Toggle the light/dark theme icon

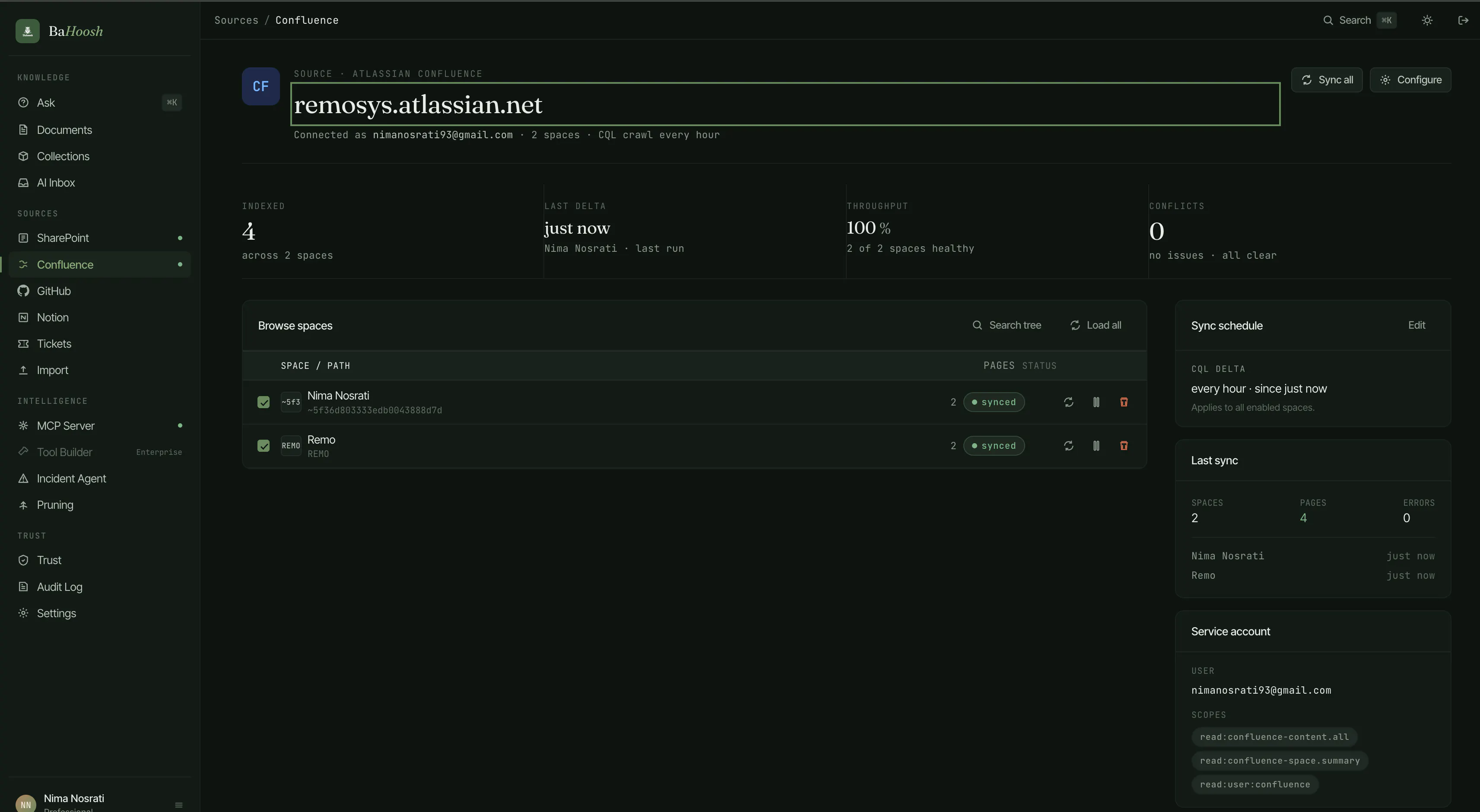[x=1427, y=20]
